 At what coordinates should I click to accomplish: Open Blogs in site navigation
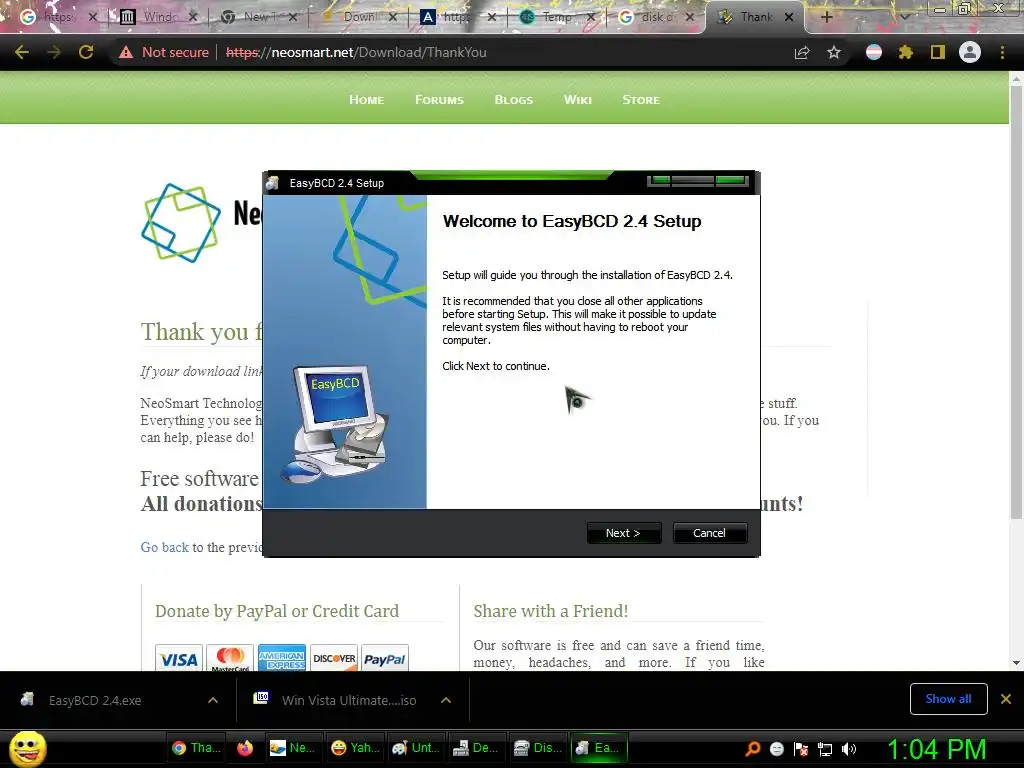(514, 100)
